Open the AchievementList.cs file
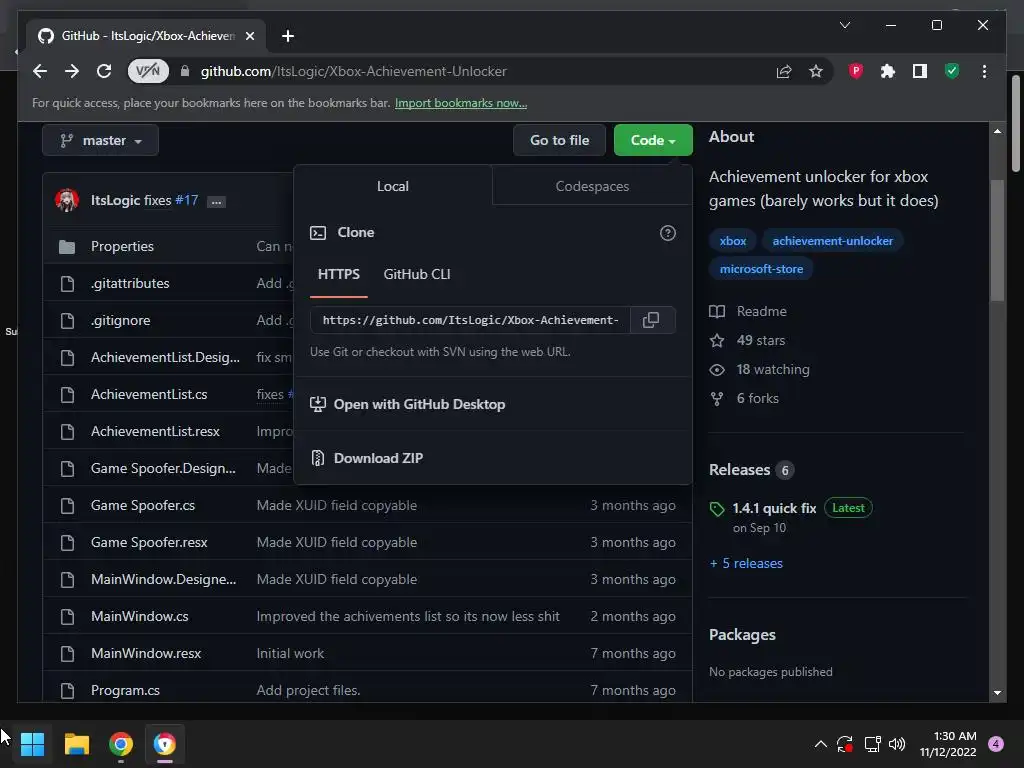This screenshot has height=768, width=1024. pos(149,394)
